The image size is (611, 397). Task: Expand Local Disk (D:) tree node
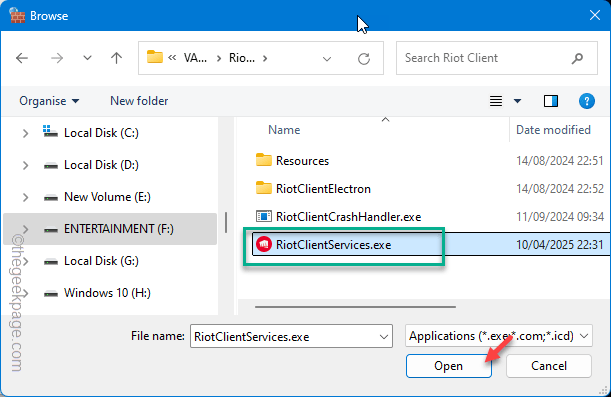(25, 165)
